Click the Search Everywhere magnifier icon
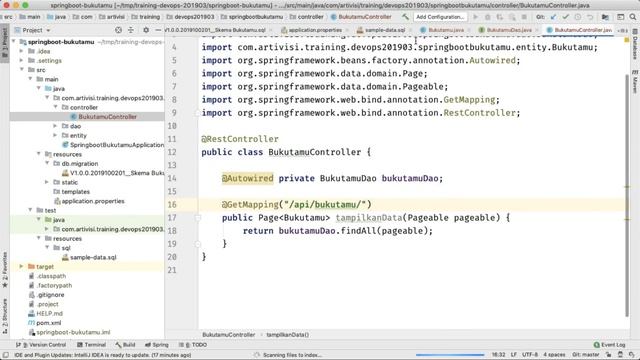640x360 pixels. [x=633, y=17]
